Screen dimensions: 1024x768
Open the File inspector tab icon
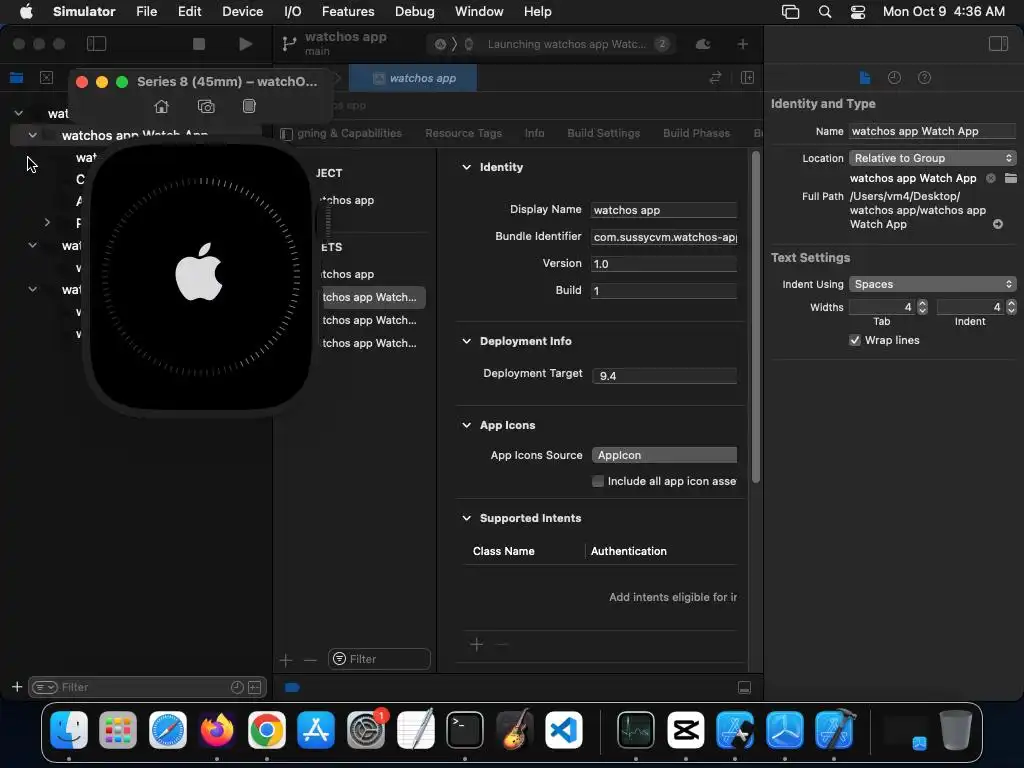pos(865,78)
